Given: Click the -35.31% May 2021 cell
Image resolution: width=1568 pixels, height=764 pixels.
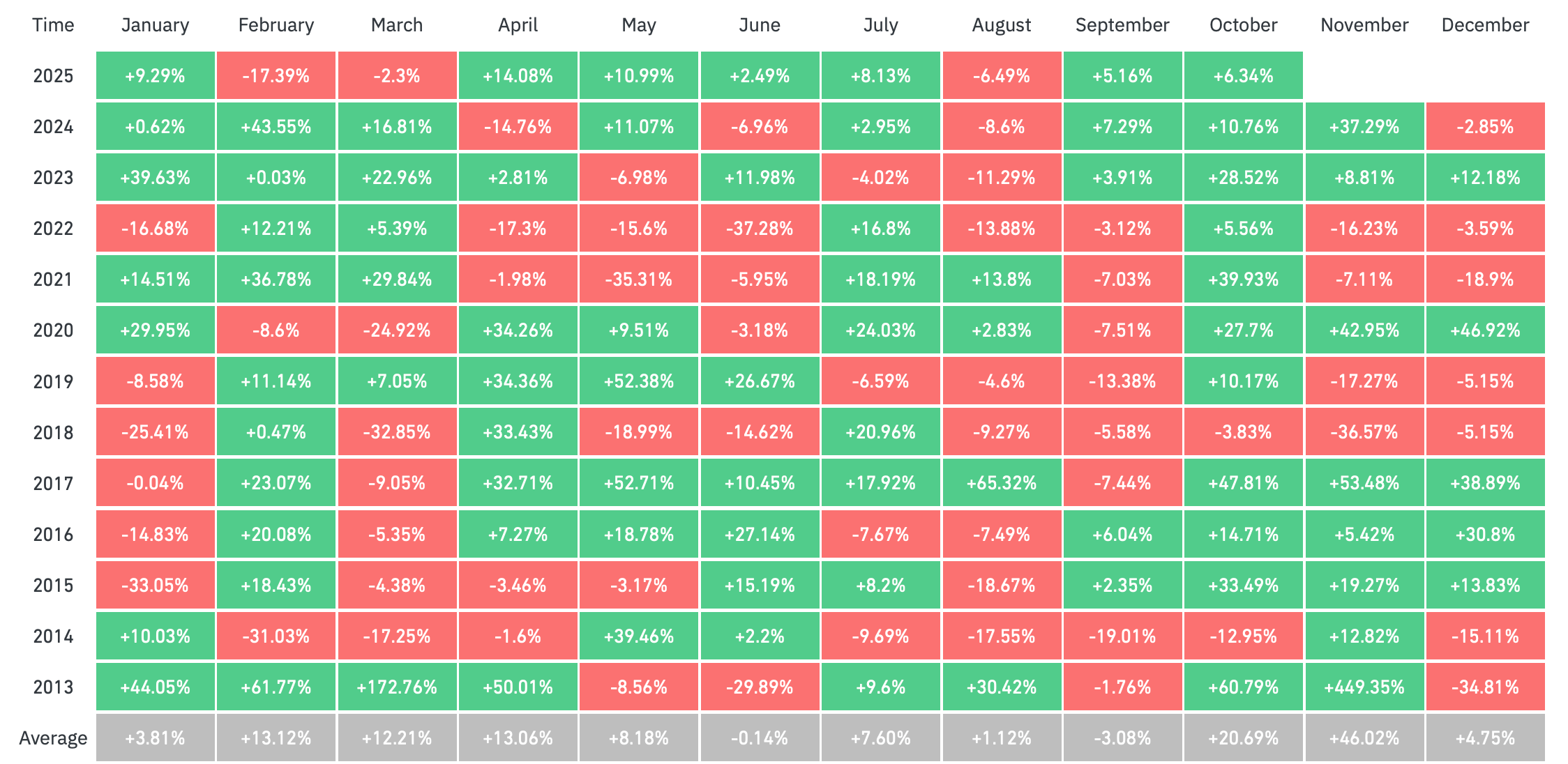Looking at the screenshot, I should point(639,280).
